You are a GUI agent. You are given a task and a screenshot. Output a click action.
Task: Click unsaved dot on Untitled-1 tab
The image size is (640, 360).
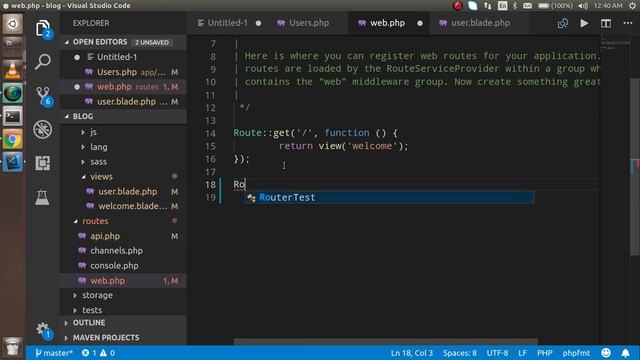click(258, 23)
